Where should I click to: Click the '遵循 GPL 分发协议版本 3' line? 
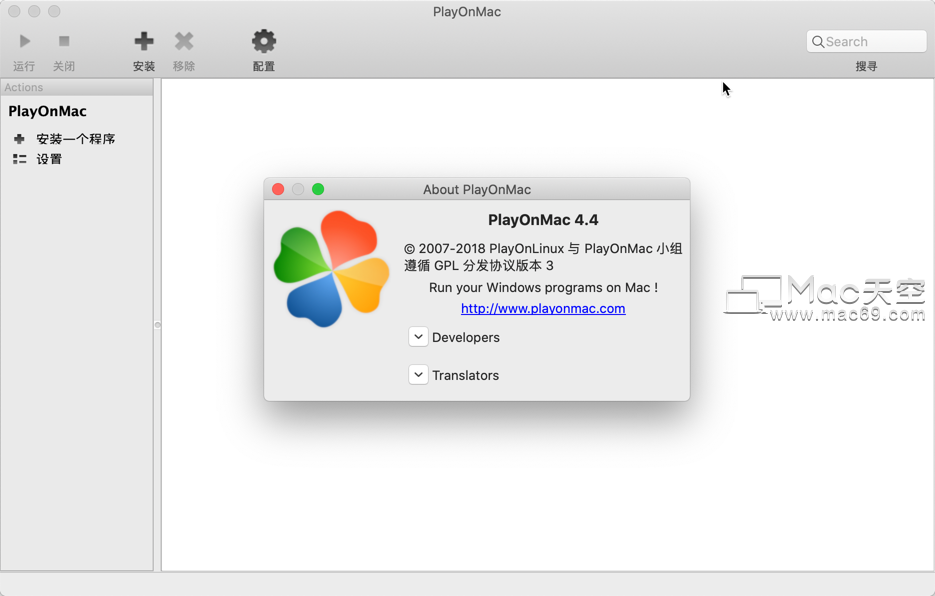[479, 265]
